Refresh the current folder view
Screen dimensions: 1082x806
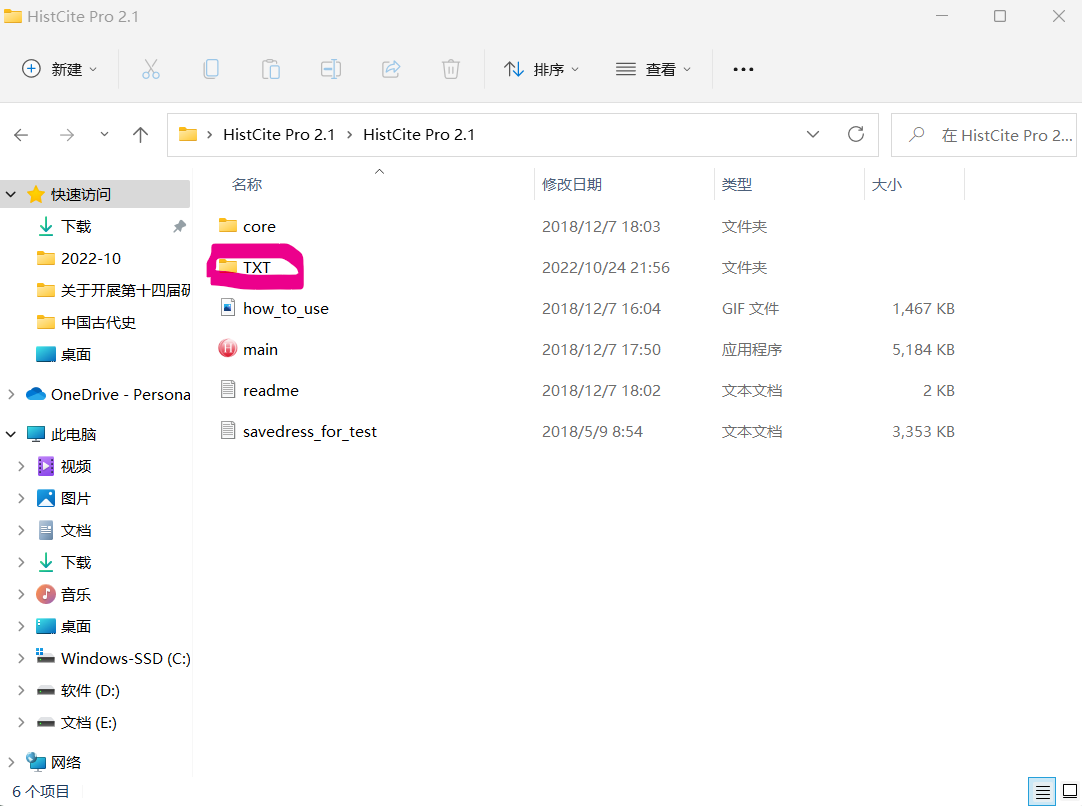(856, 134)
